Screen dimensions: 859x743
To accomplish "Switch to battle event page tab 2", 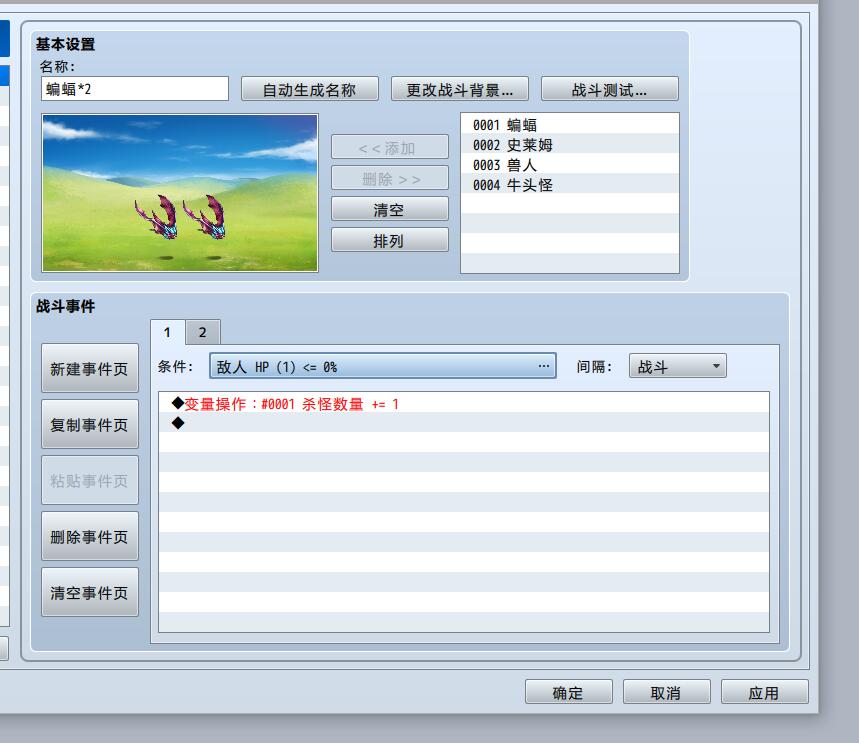I will [203, 332].
